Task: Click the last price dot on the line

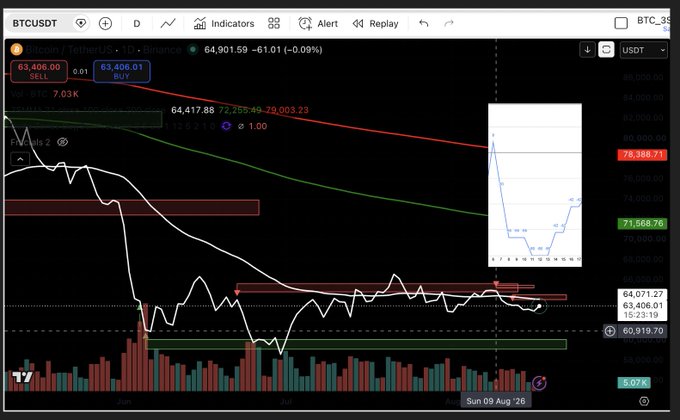Action: coord(539,306)
